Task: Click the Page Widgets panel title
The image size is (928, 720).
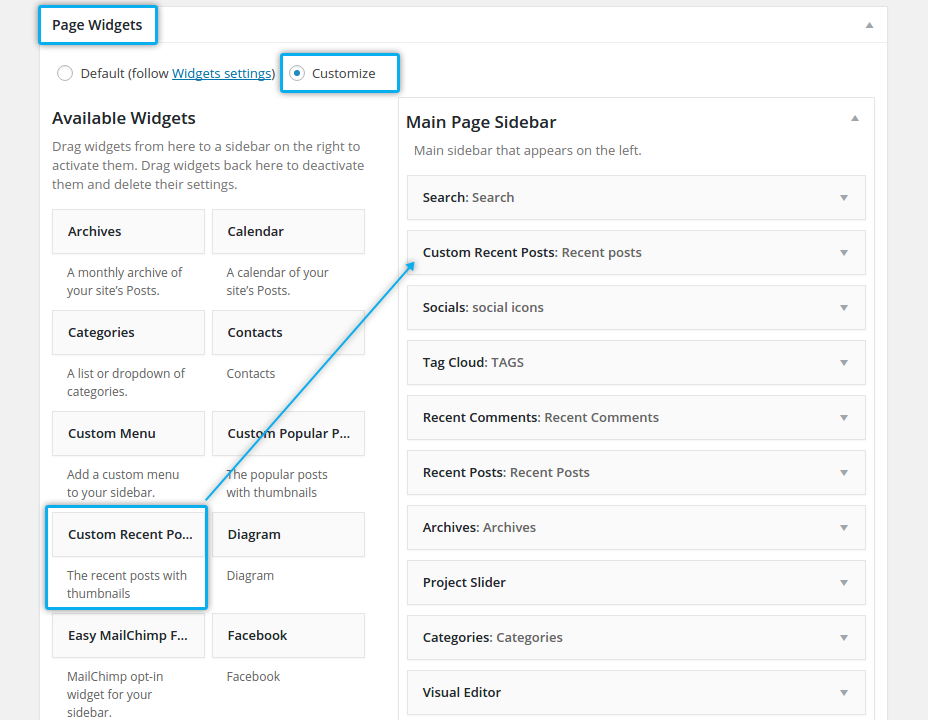Action: pos(97,25)
